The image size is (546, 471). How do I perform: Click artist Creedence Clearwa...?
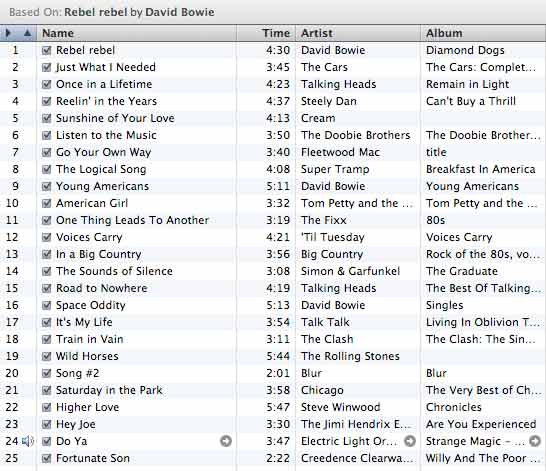(357, 458)
